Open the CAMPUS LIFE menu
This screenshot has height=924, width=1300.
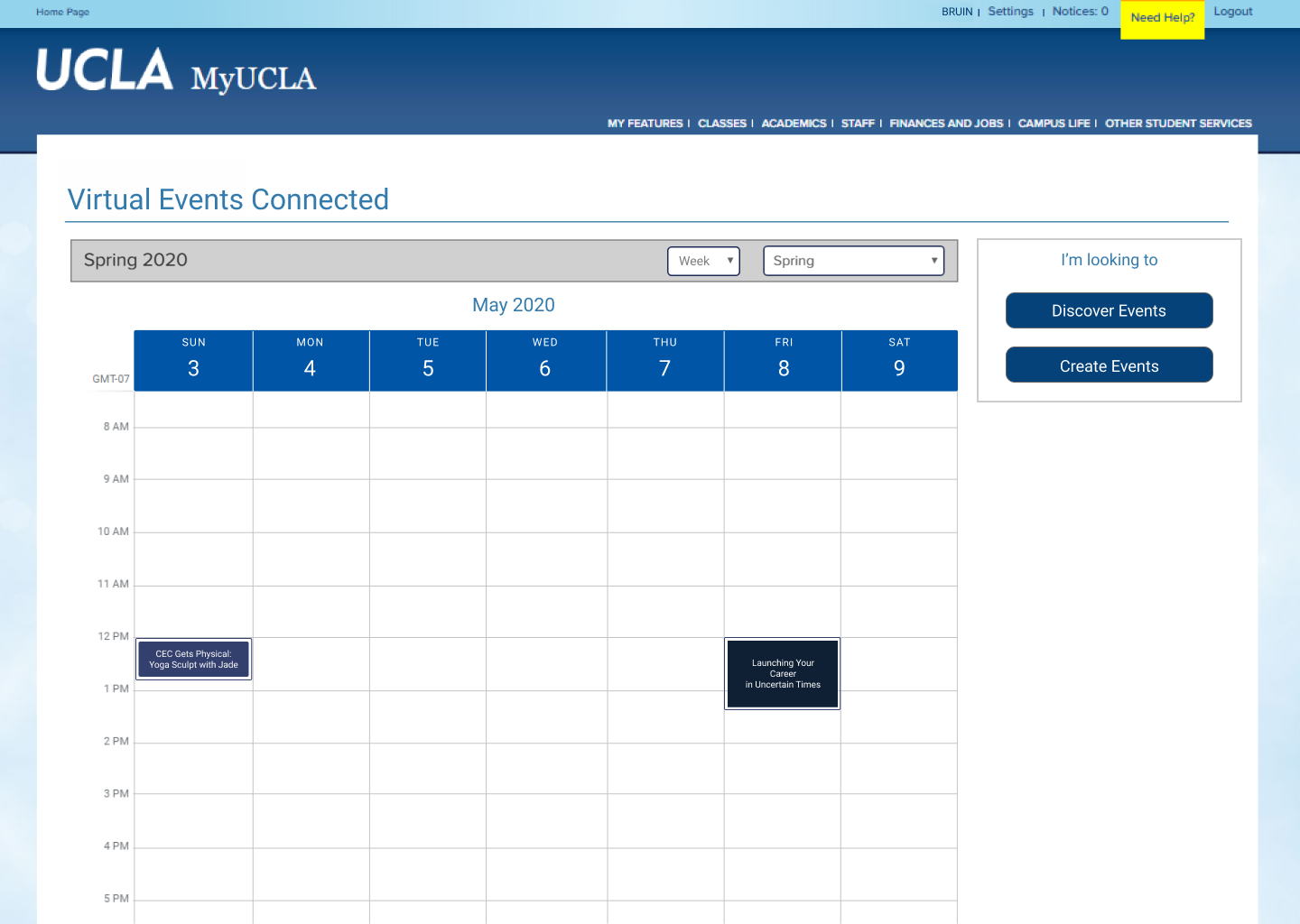click(x=1054, y=124)
